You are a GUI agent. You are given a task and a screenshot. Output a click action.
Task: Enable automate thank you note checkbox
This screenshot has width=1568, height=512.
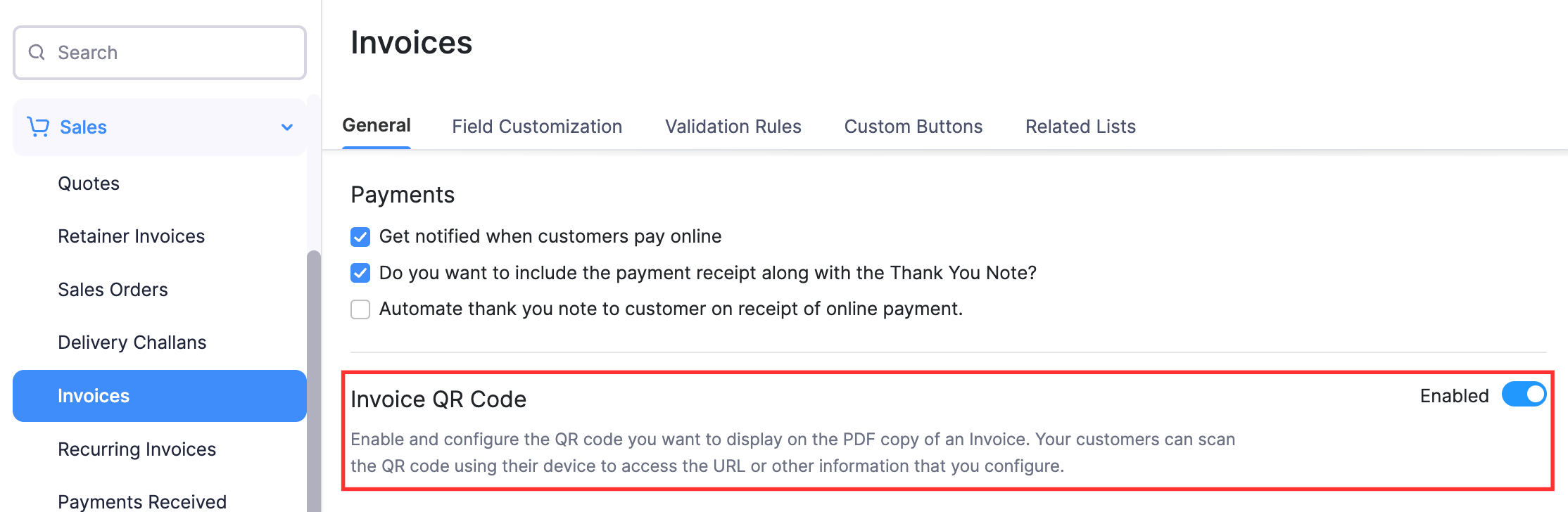pyautogui.click(x=360, y=309)
